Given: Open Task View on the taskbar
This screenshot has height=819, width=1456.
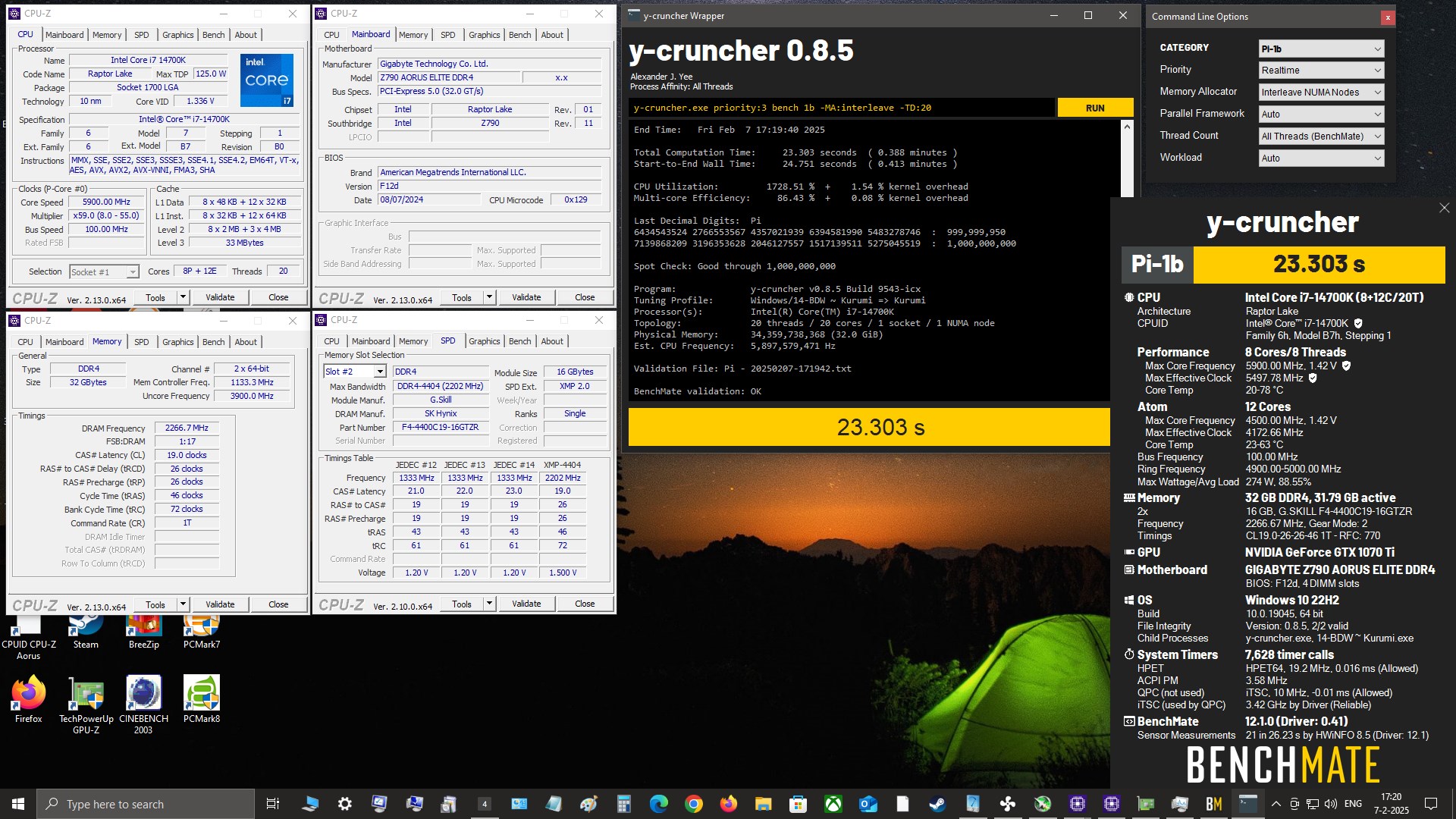Looking at the screenshot, I should [x=273, y=804].
